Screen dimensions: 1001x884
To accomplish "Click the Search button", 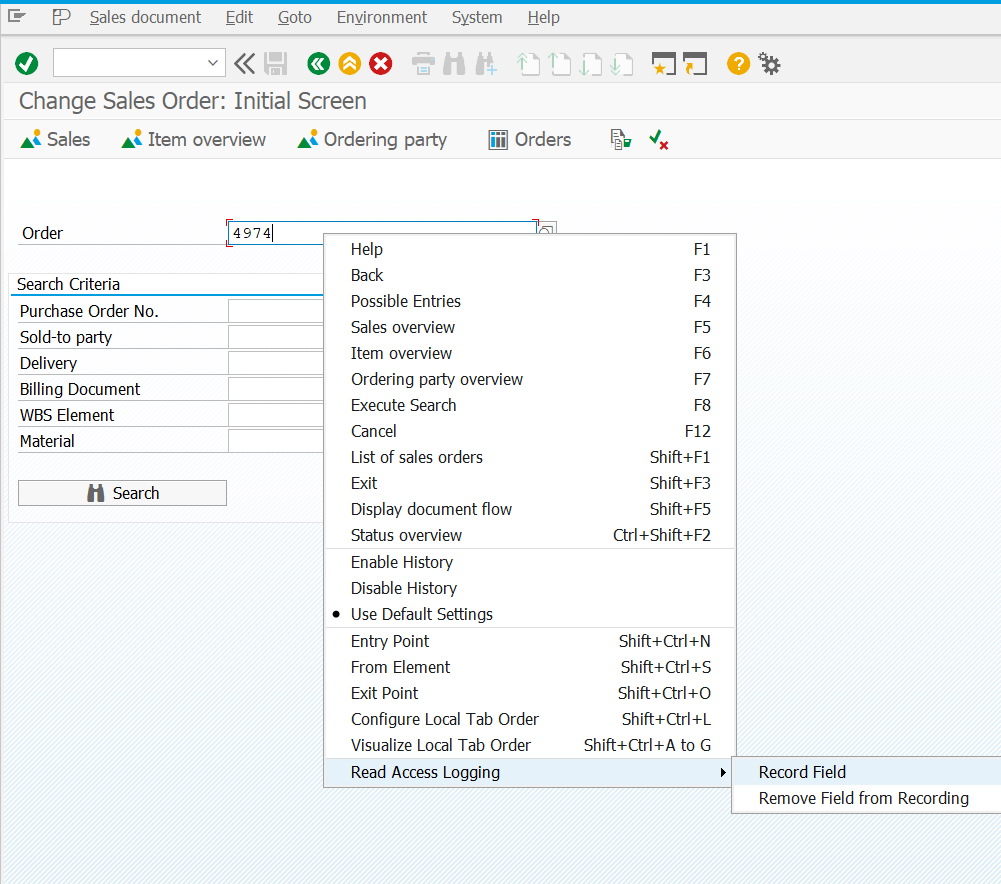I will coord(122,492).
